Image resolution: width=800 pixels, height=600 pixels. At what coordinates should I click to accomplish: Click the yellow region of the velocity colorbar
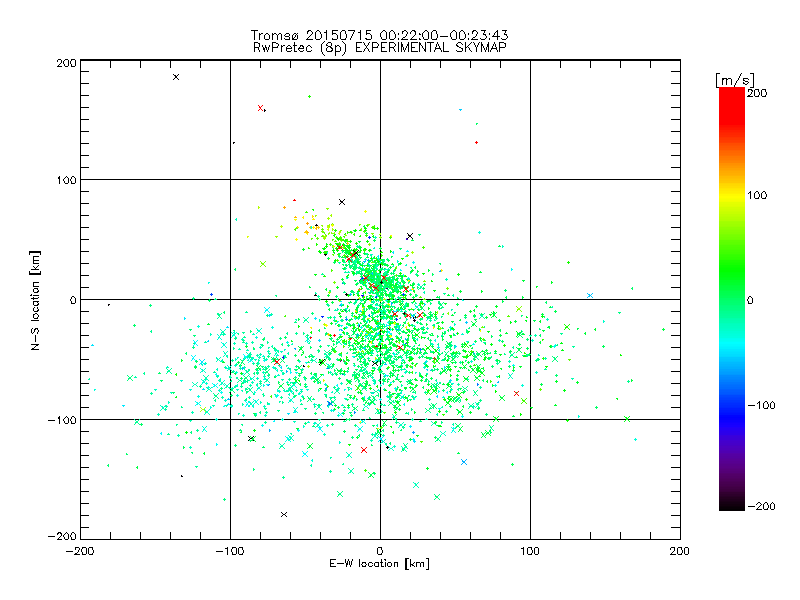click(x=732, y=196)
